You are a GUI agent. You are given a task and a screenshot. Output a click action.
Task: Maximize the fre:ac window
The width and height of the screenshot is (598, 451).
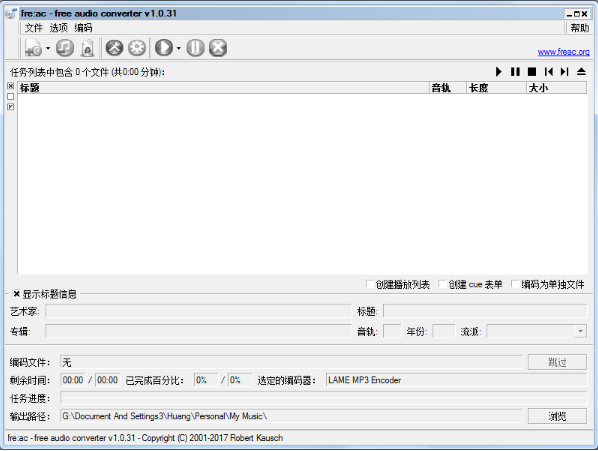click(577, 14)
